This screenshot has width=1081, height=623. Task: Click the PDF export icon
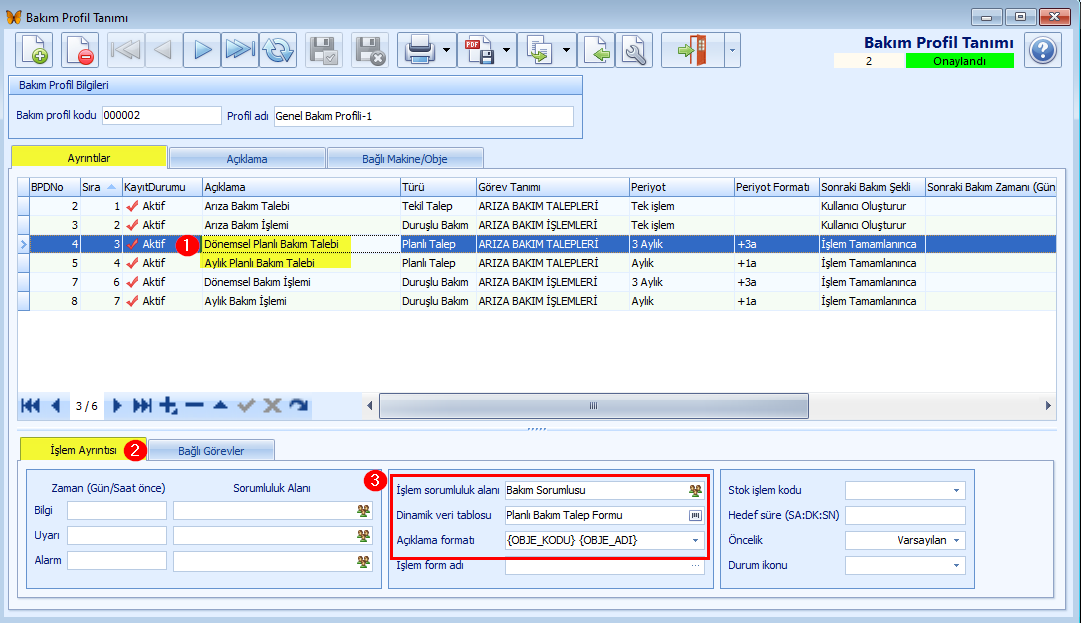coord(479,50)
